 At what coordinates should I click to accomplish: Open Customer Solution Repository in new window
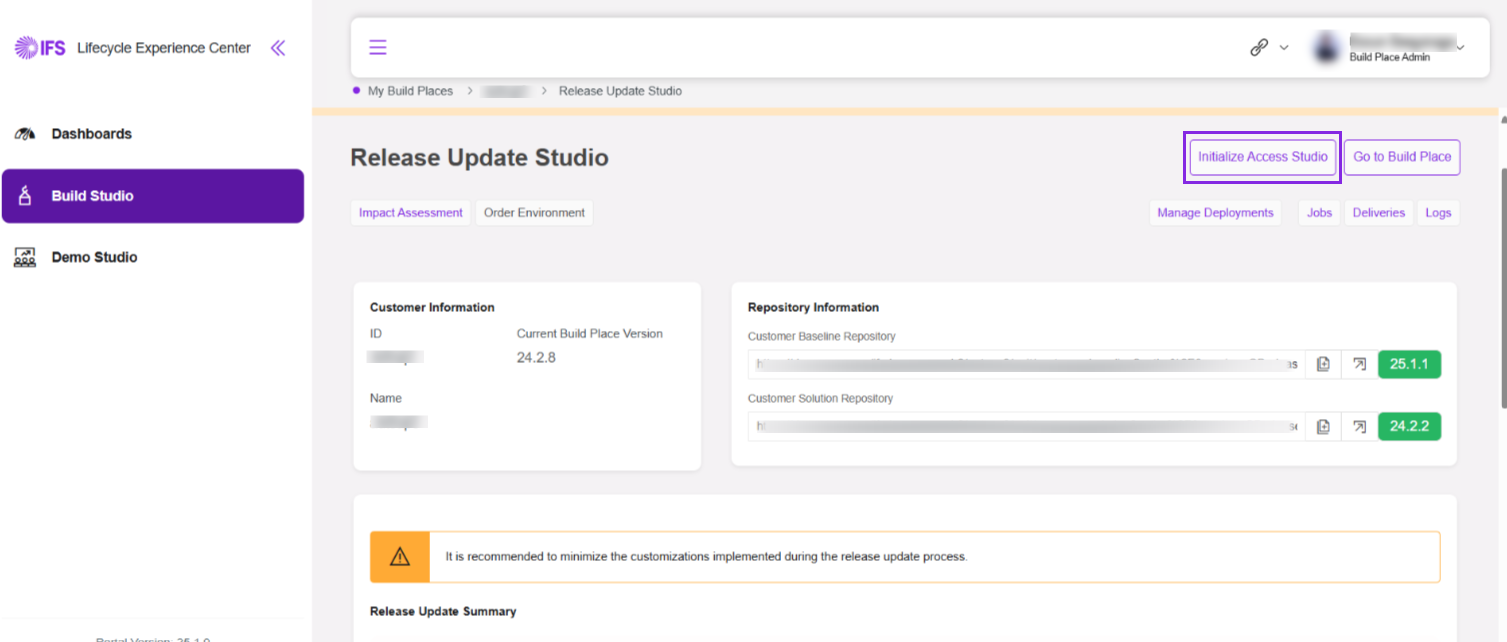1359,427
